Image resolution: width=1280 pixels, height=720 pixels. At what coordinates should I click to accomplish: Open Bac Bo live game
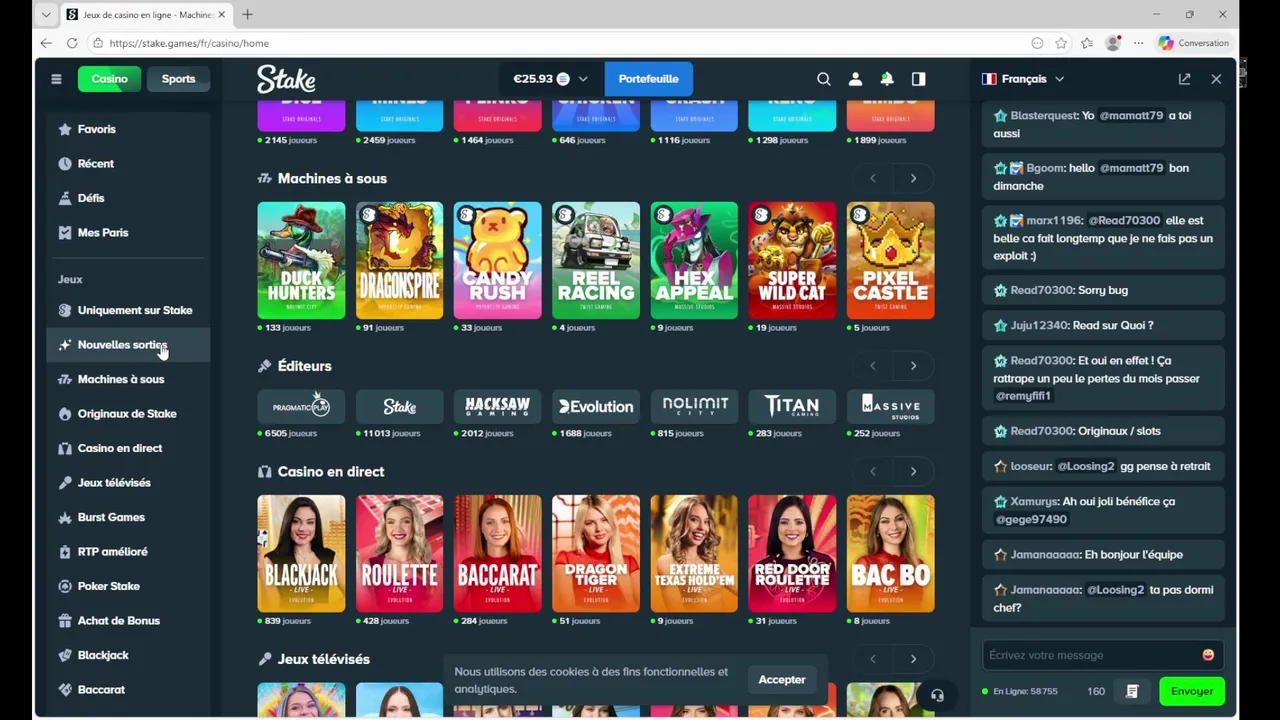coord(890,554)
